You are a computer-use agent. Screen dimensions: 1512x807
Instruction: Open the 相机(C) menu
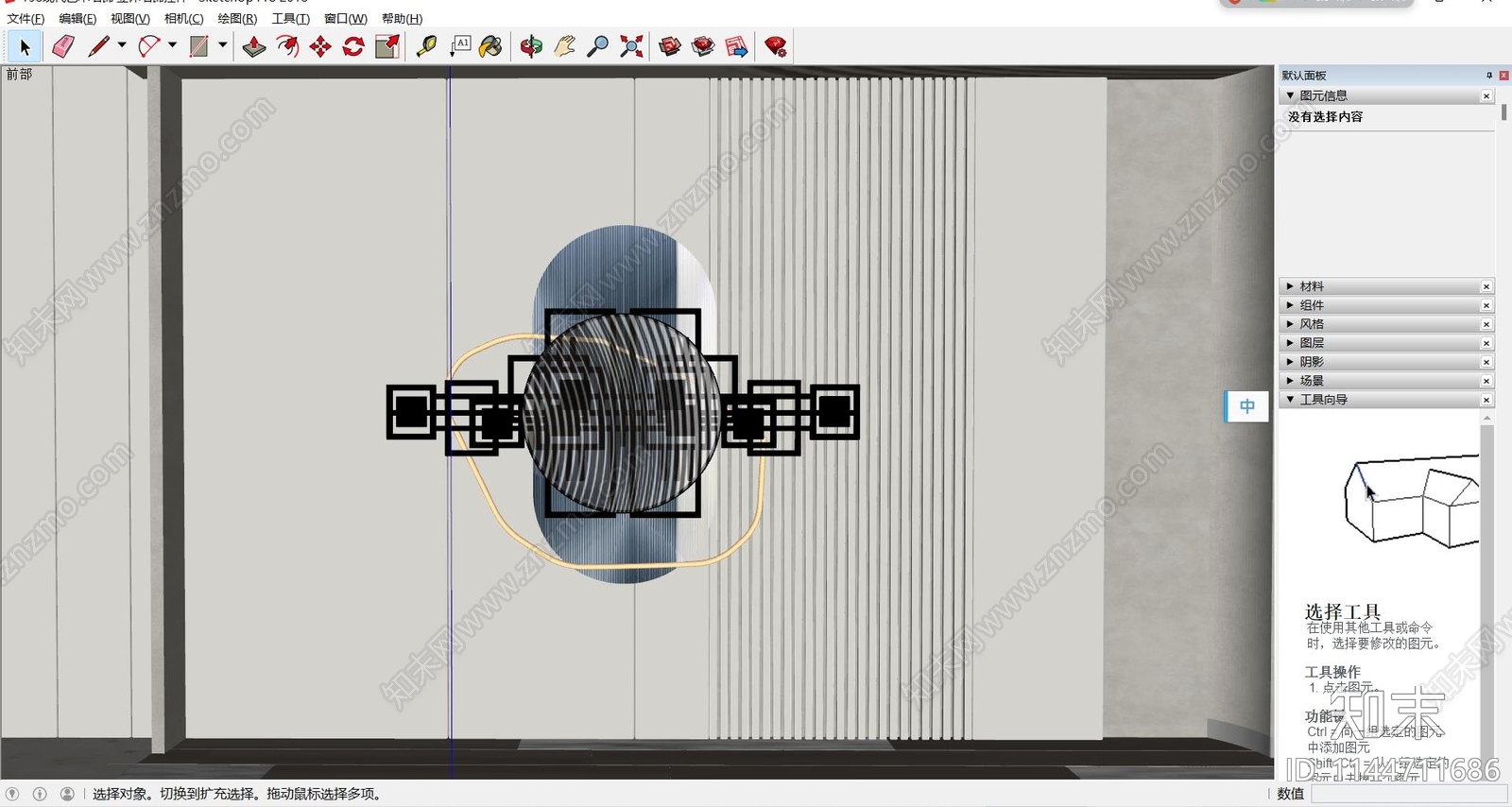coord(184,19)
